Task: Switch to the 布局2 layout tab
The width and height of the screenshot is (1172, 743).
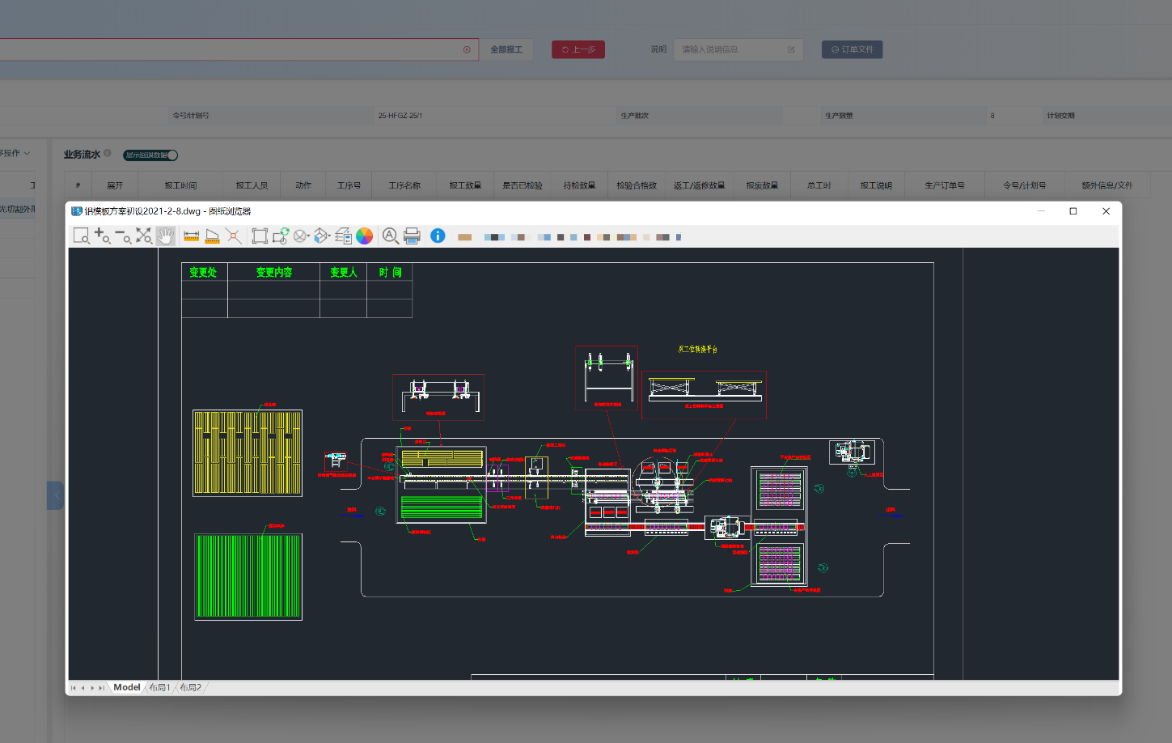Action: (190, 688)
